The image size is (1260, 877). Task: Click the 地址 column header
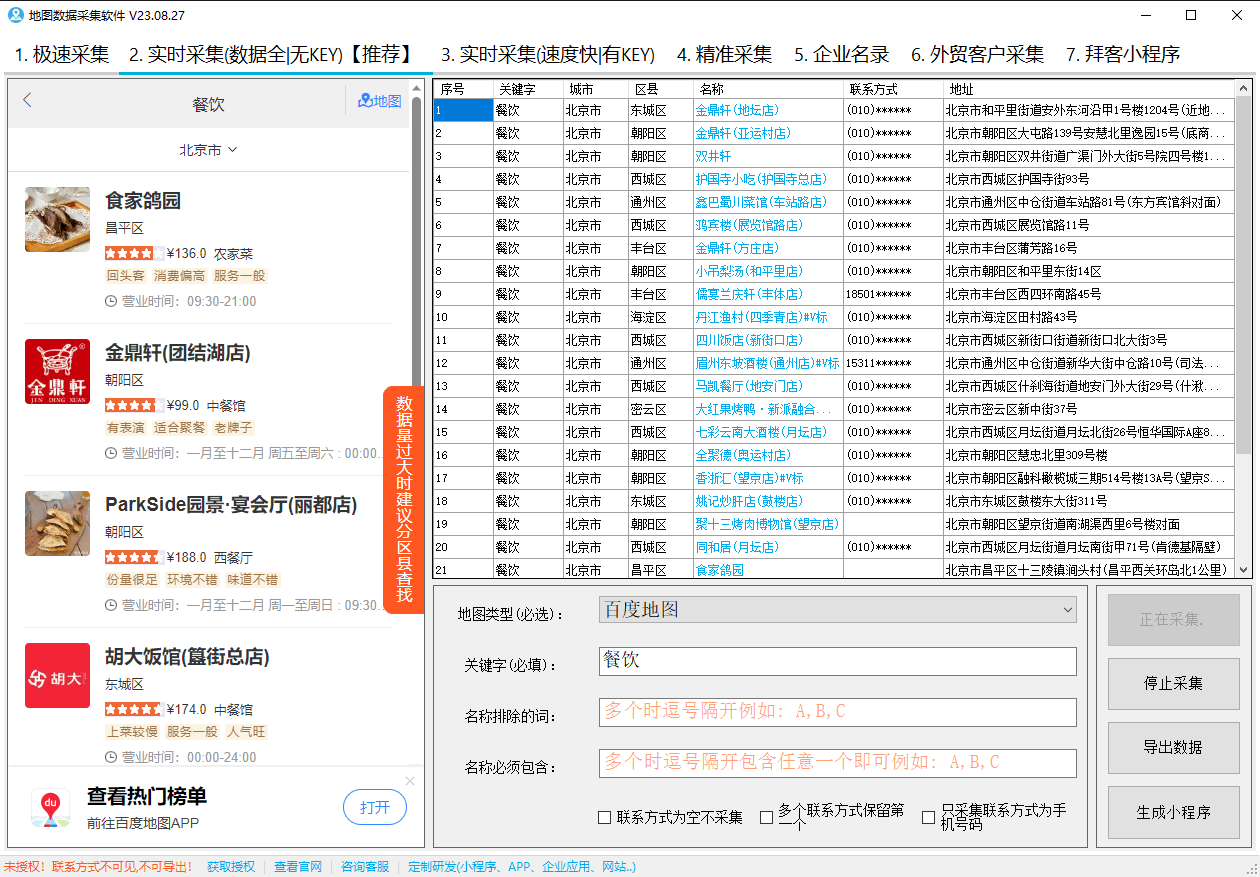coord(1089,89)
